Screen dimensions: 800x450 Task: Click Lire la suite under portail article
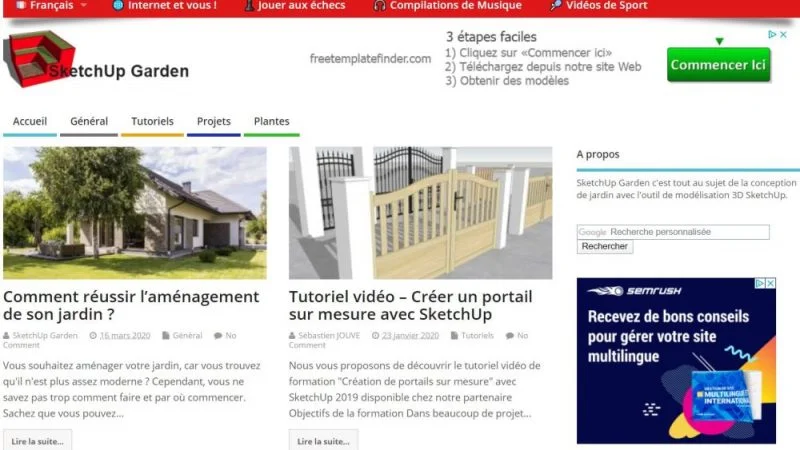(x=323, y=441)
